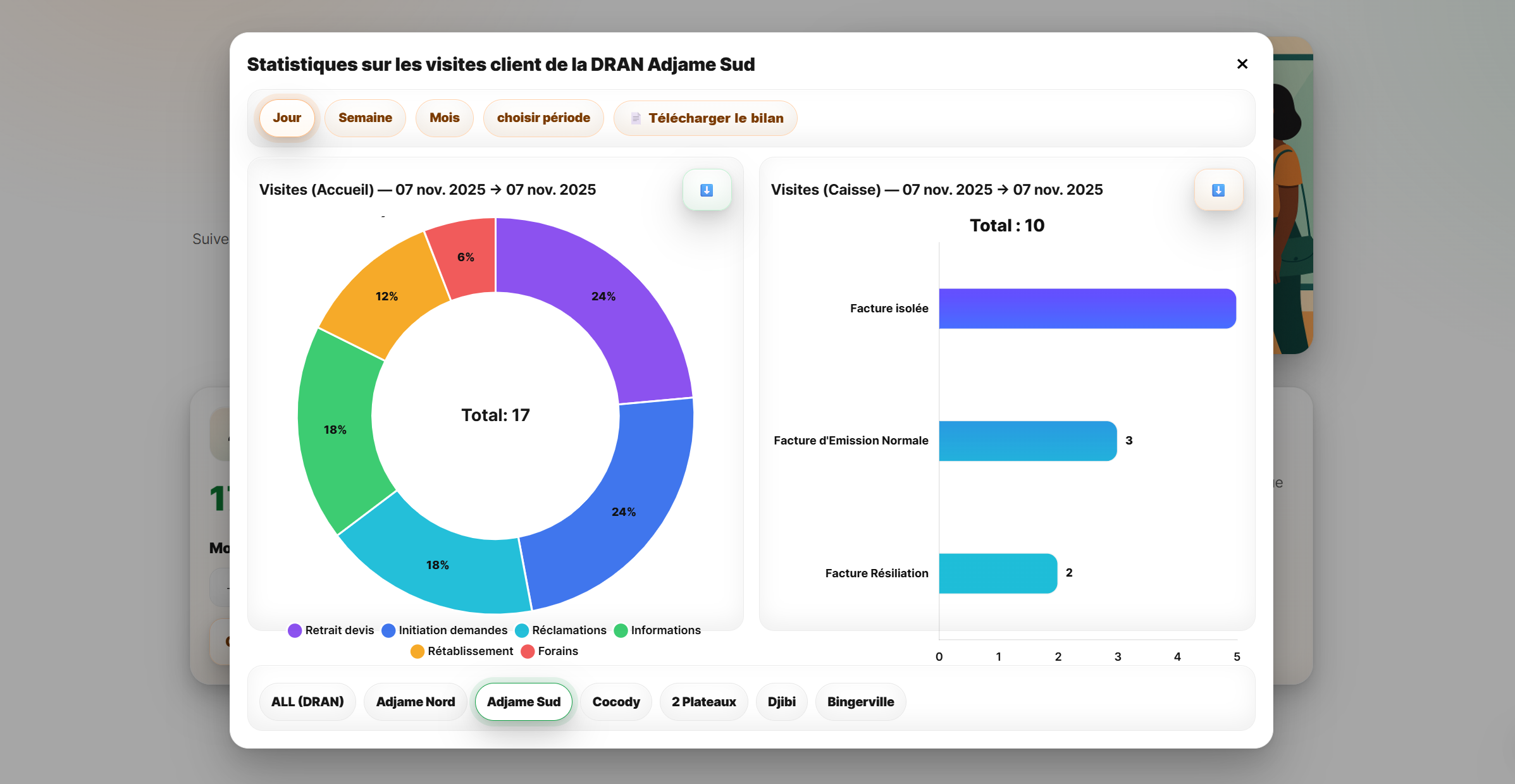The image size is (1515, 784).
Task: Select the Jour period filter
Action: pos(287,118)
